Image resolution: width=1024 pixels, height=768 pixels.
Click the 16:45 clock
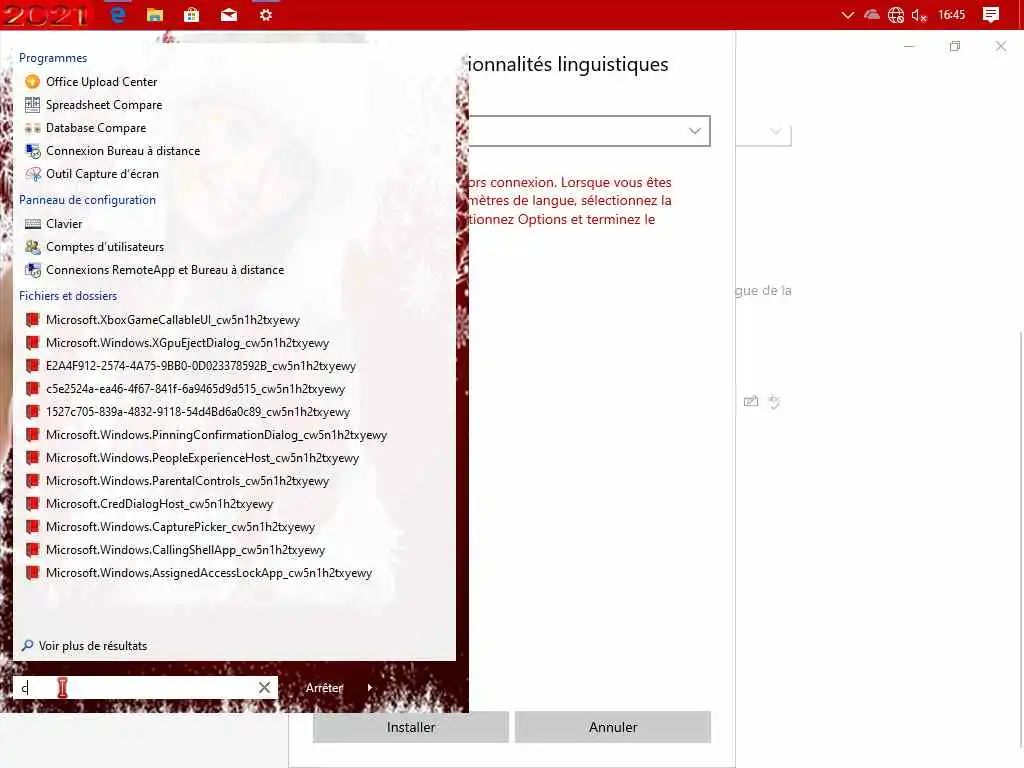(952, 15)
